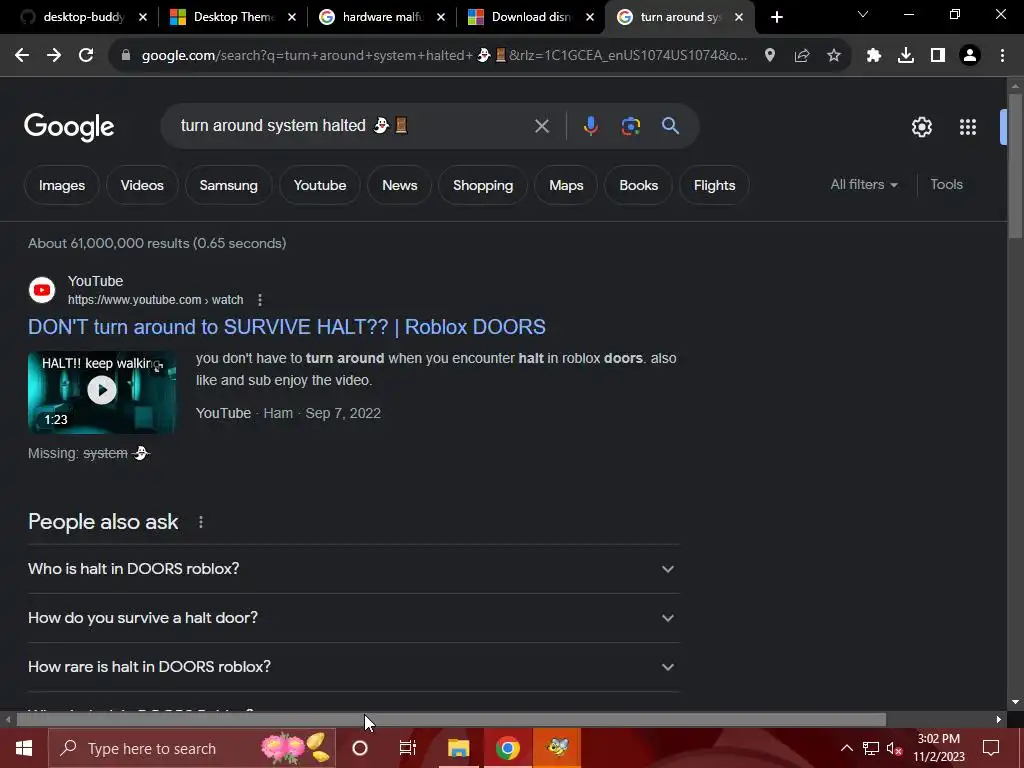Viewport: 1024px width, 768px height.
Task: Open the tab search dropdown arrow
Action: click(863, 14)
